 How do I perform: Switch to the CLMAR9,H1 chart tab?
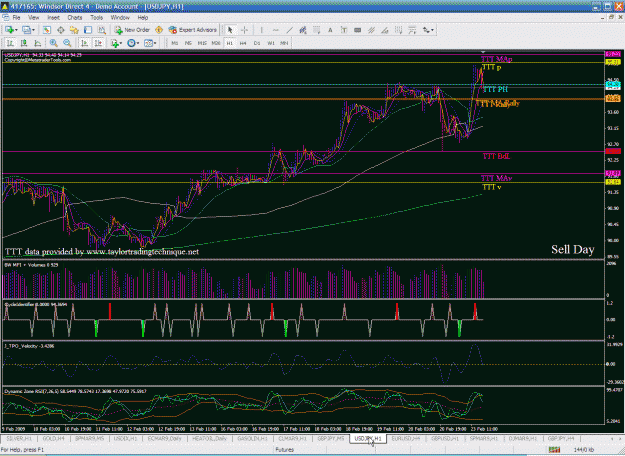[x=292, y=438]
